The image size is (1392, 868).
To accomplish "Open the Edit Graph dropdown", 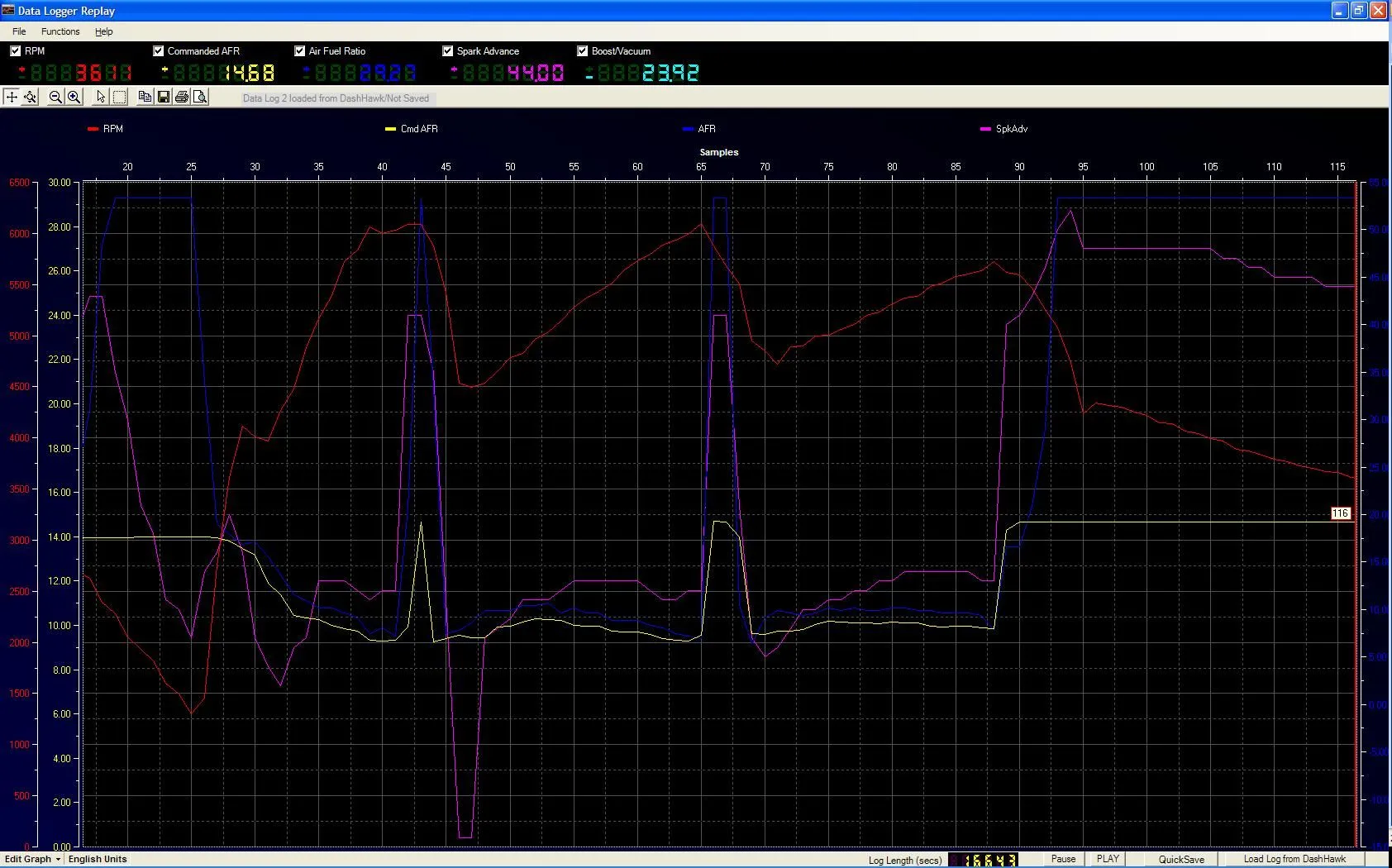I will (32, 859).
